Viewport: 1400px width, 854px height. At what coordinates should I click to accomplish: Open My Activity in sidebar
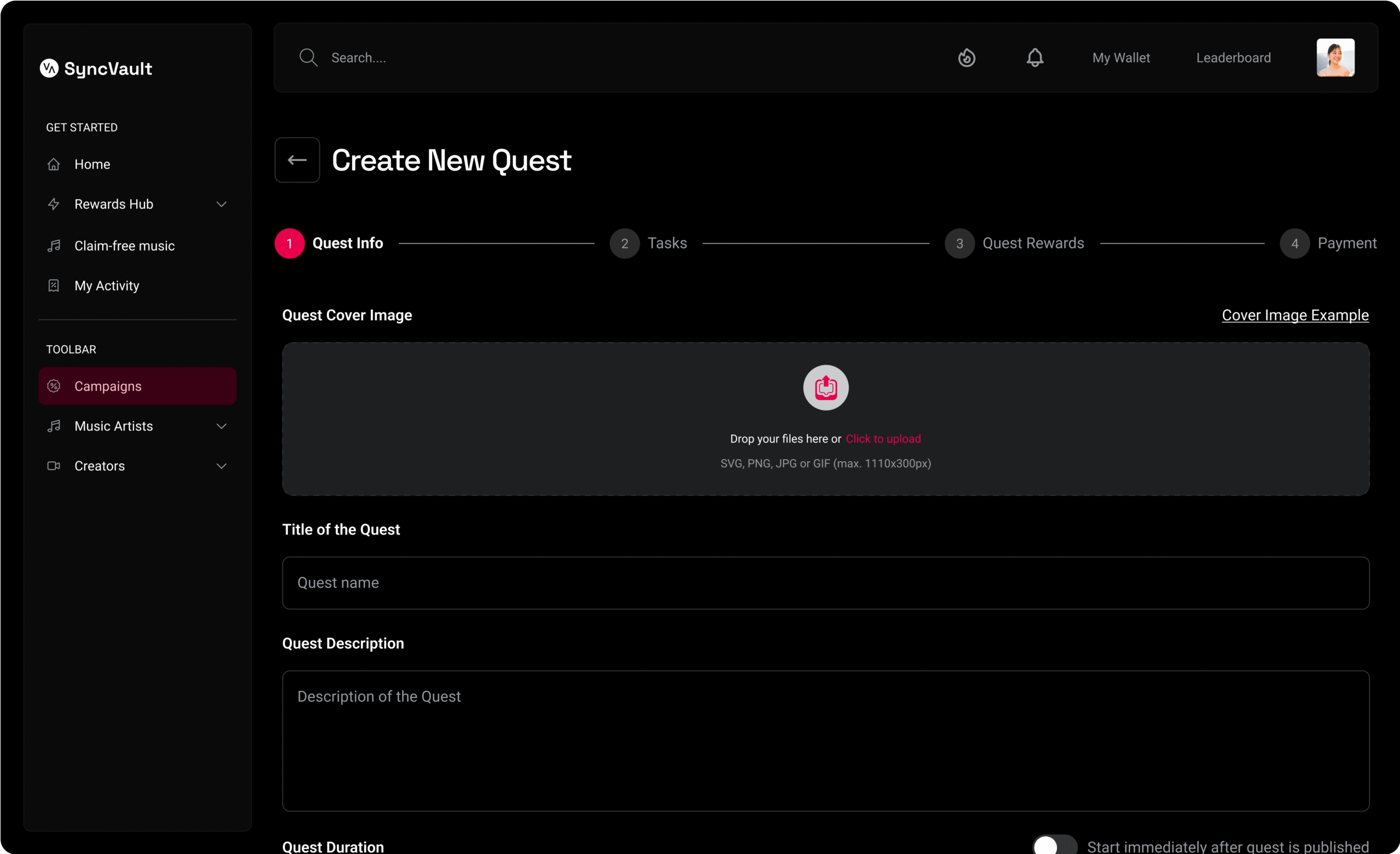click(x=106, y=286)
